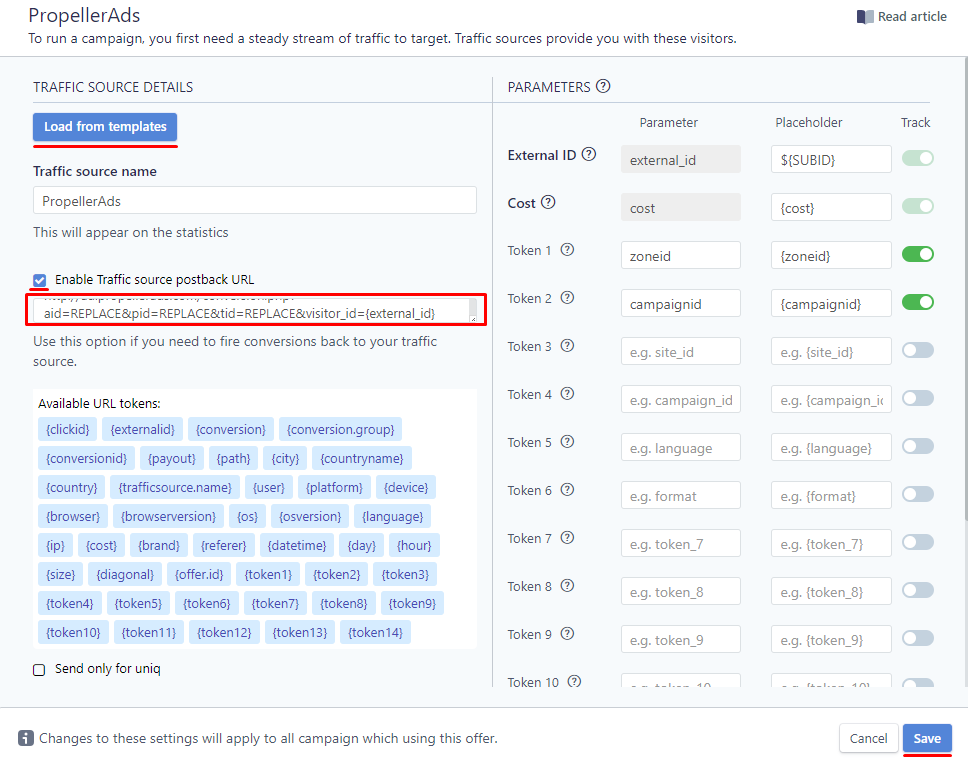Insert the {payout} URL token
Image resolution: width=968 pixels, height=762 pixels.
tap(172, 458)
